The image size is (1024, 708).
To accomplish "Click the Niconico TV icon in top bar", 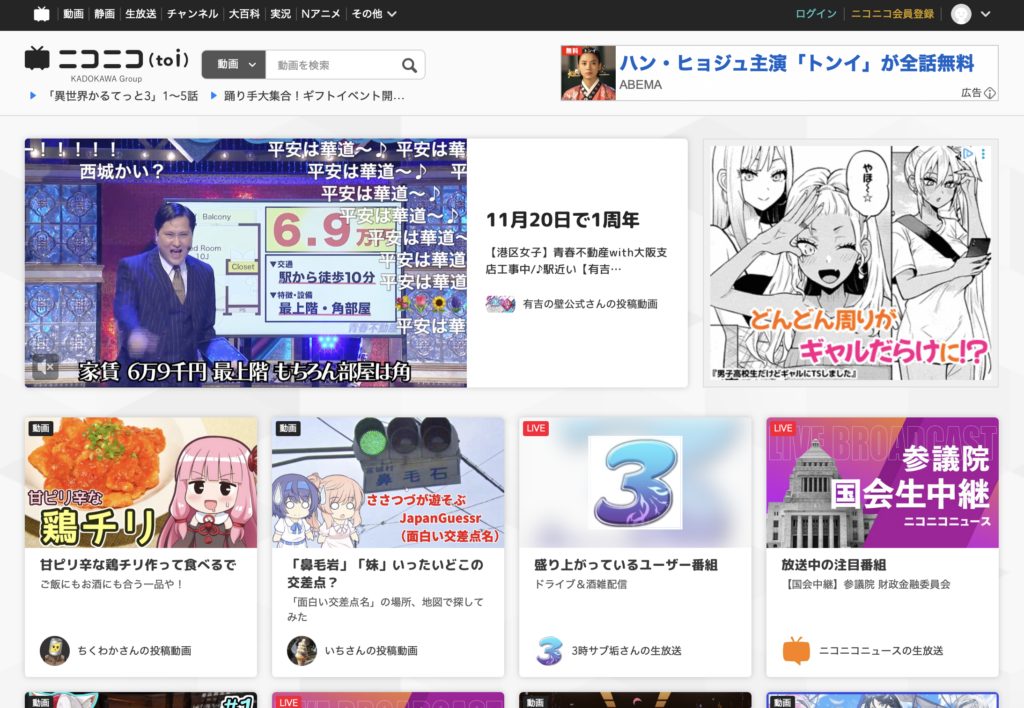I will pyautogui.click(x=41, y=14).
